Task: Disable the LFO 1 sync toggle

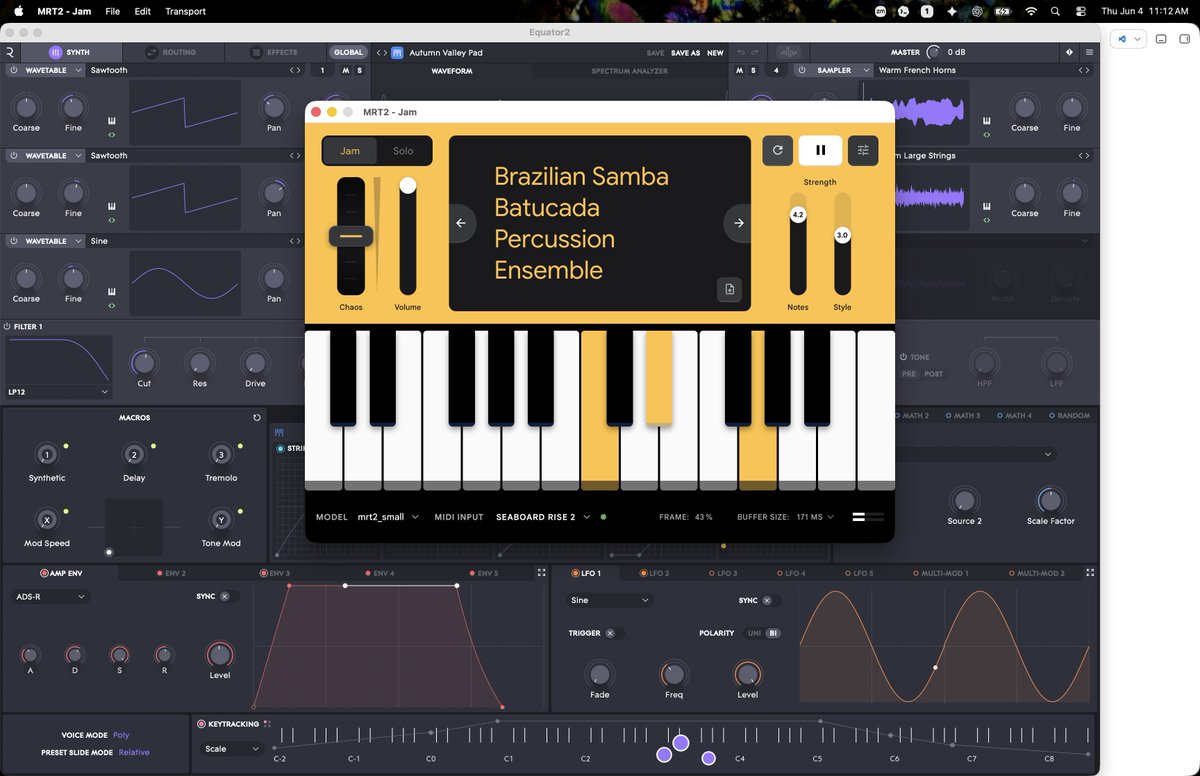Action: (767, 601)
